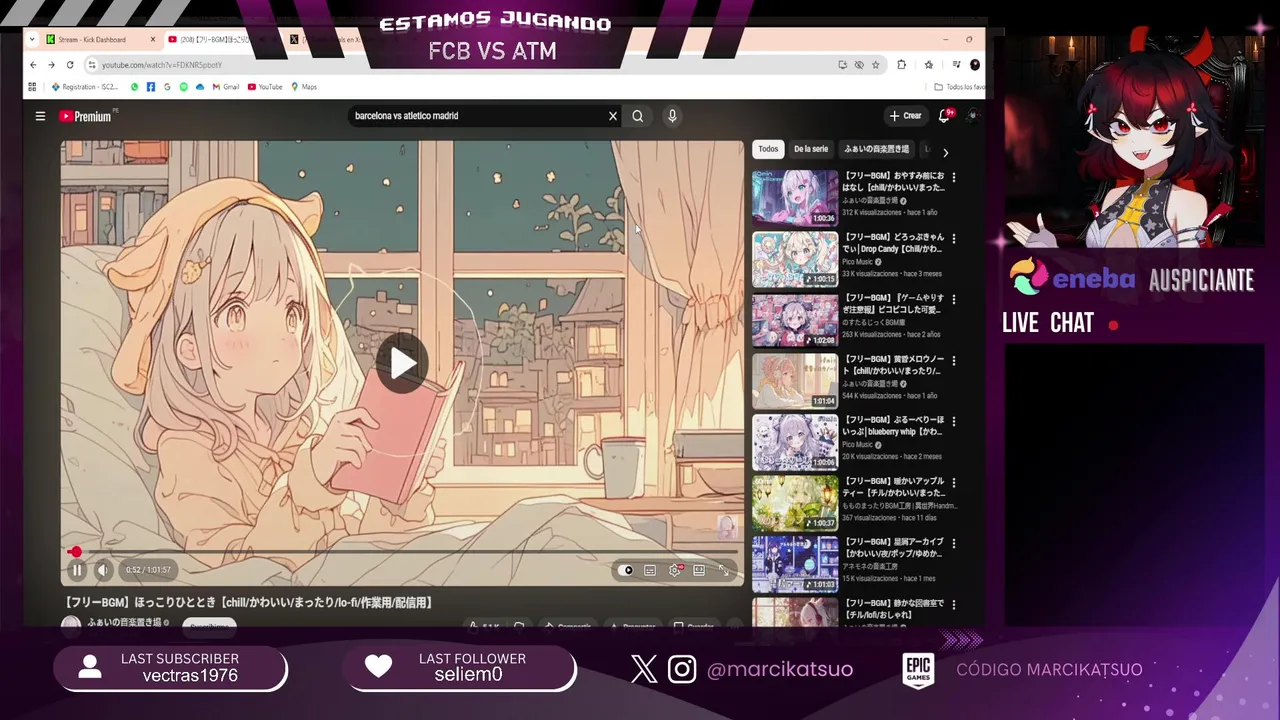The image size is (1280, 720).
Task: Open the Facebook bookmark icon
Action: pyautogui.click(x=151, y=87)
